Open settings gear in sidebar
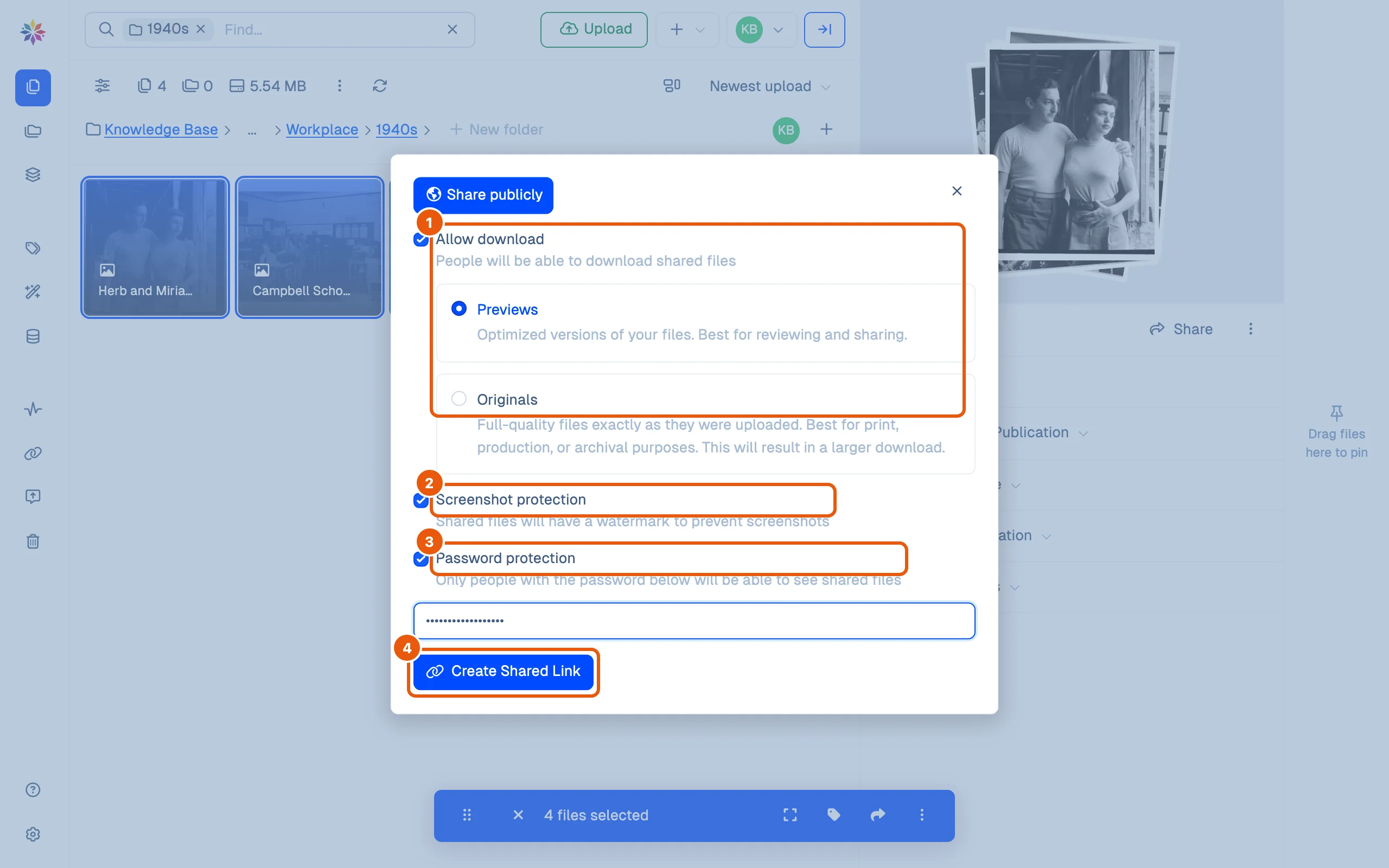This screenshot has height=868, width=1389. pos(33,834)
